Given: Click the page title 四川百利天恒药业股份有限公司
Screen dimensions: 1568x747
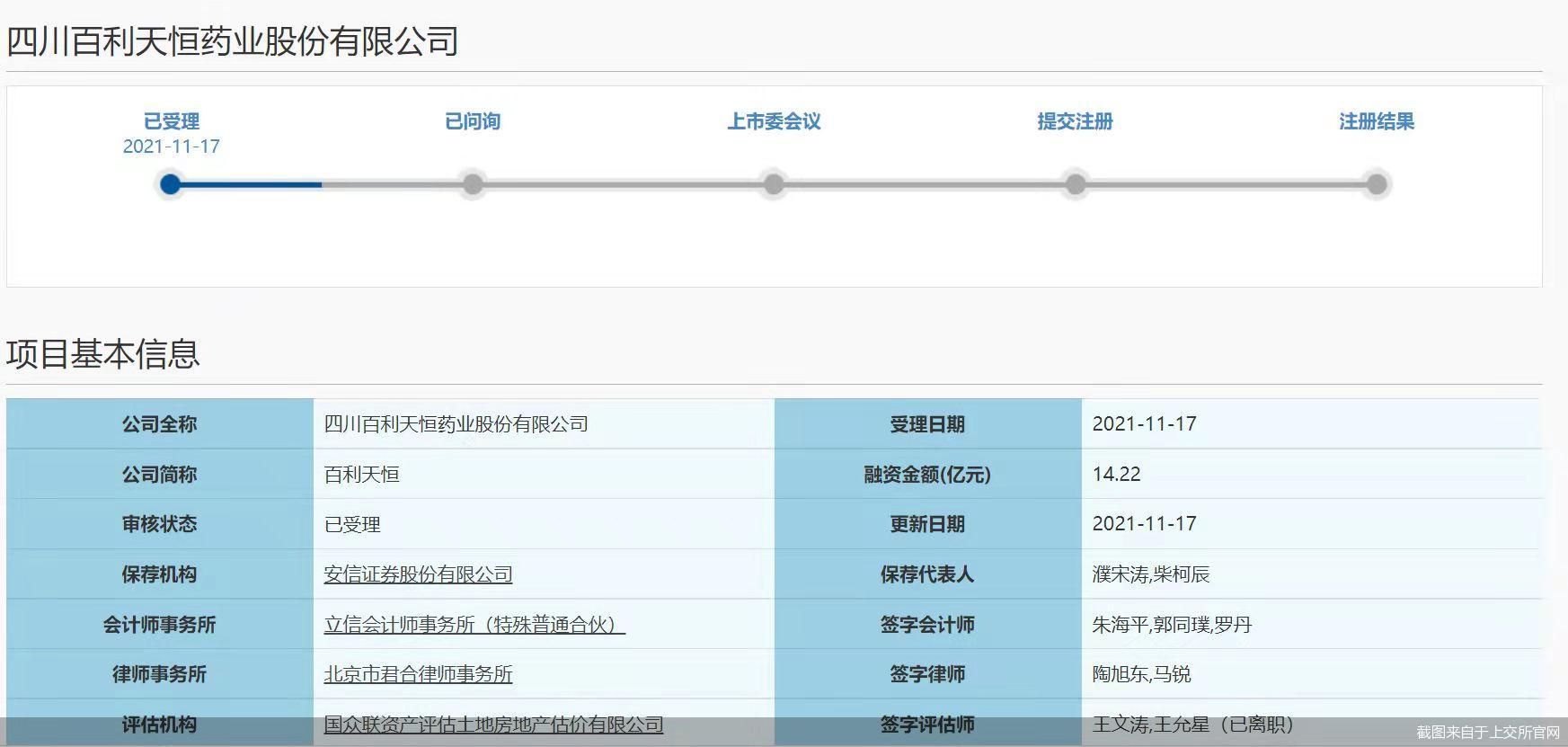Looking at the screenshot, I should (x=233, y=41).
